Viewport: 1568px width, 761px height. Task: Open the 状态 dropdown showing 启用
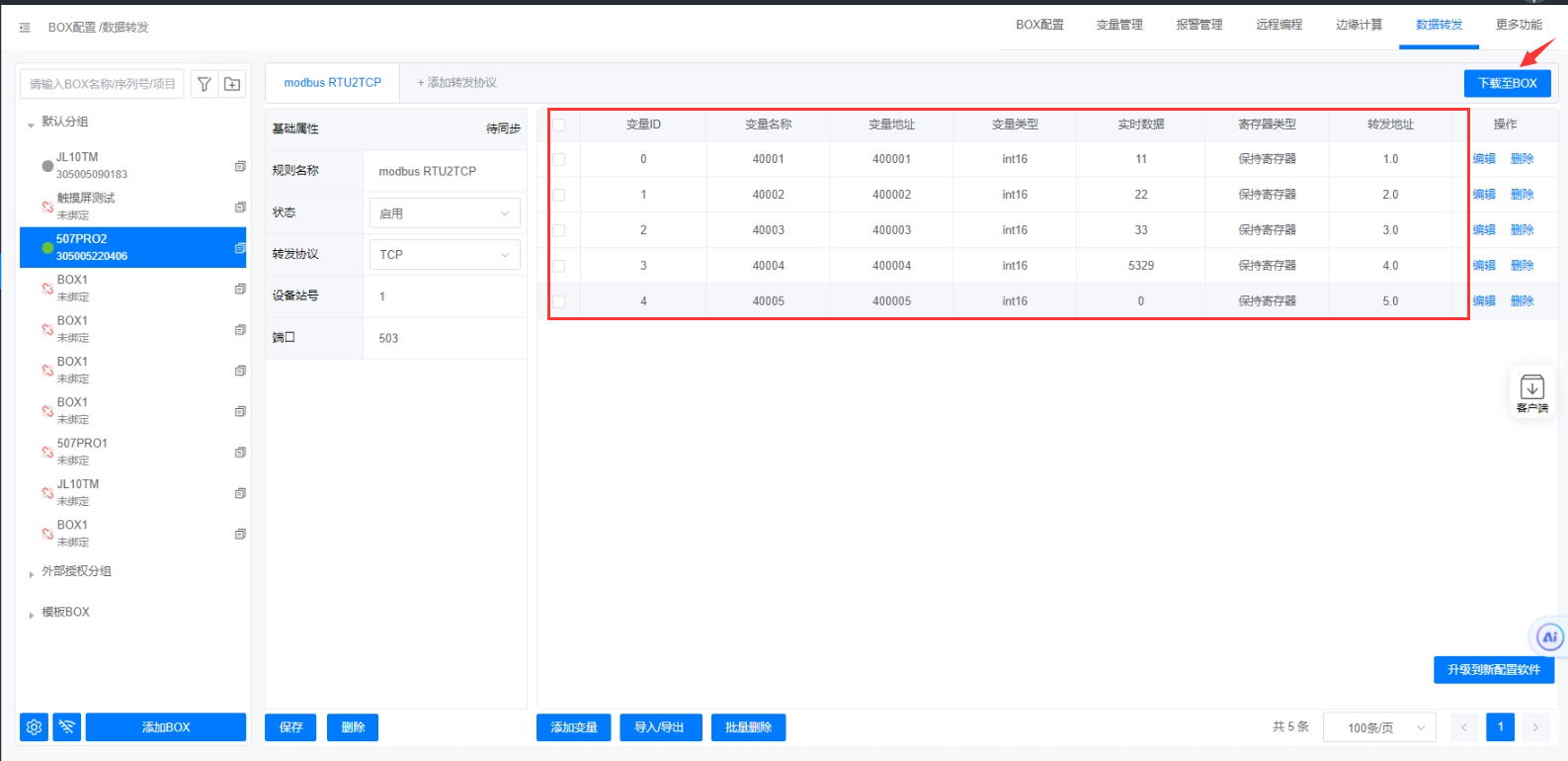click(445, 212)
